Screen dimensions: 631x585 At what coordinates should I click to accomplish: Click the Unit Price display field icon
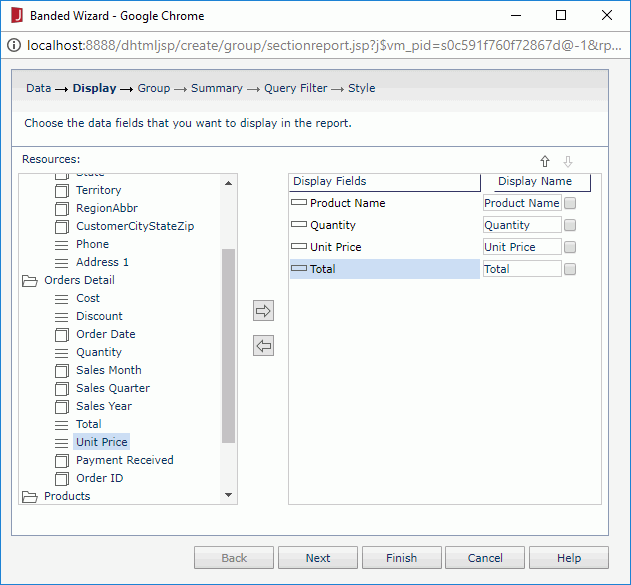coord(299,246)
